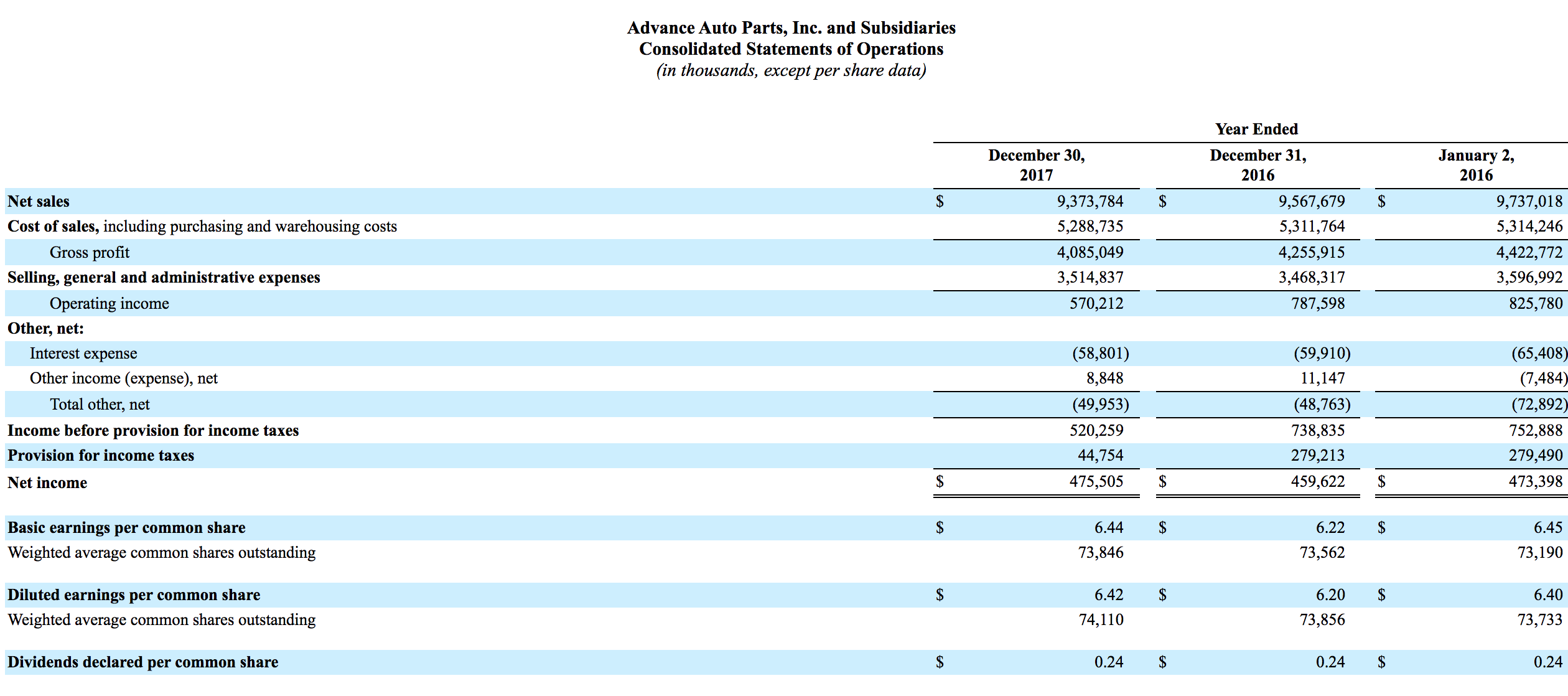
Task: Select tax provision value 279,490
Action: pos(1536,456)
